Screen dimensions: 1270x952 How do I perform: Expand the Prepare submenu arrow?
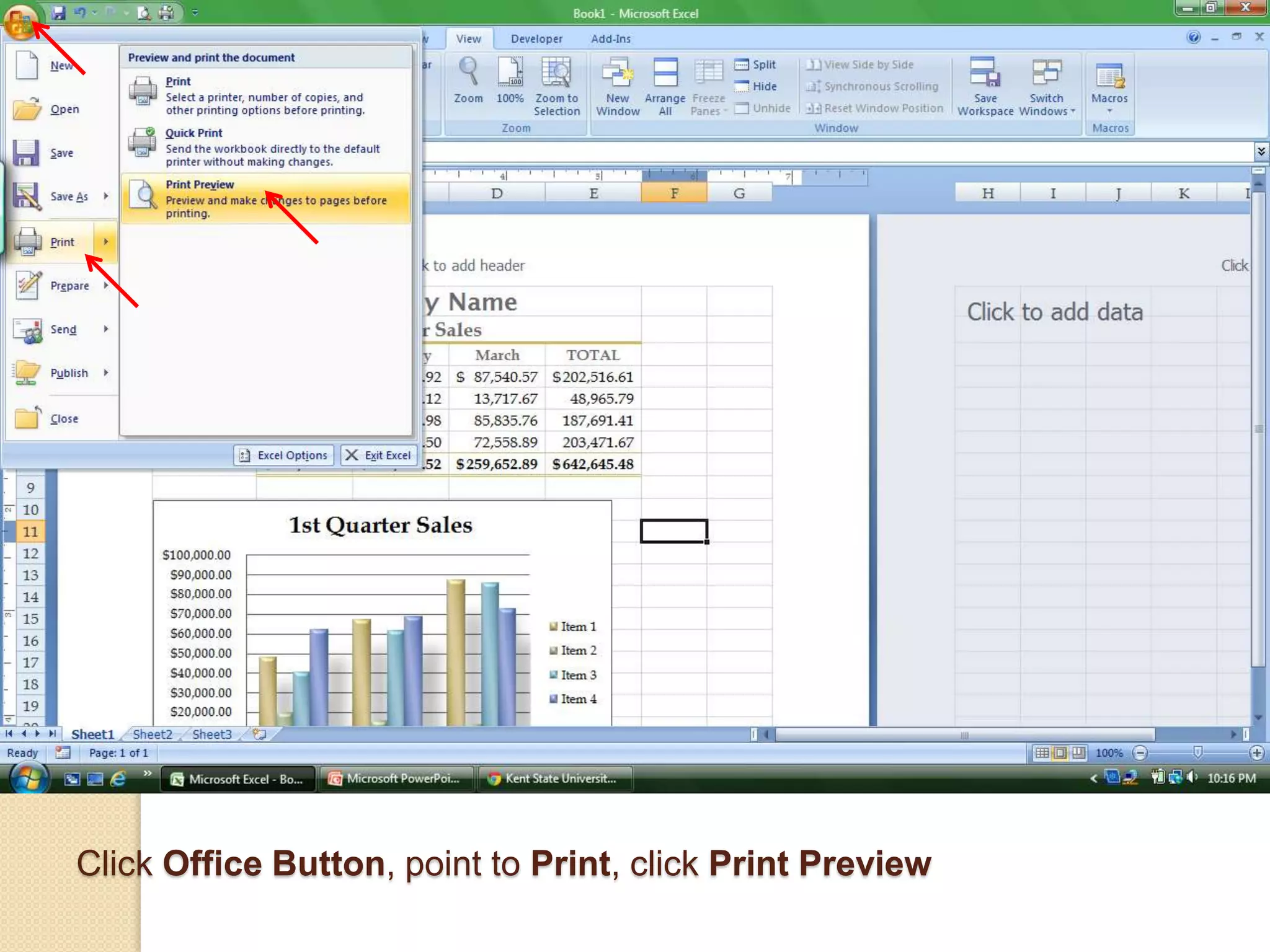click(x=106, y=286)
